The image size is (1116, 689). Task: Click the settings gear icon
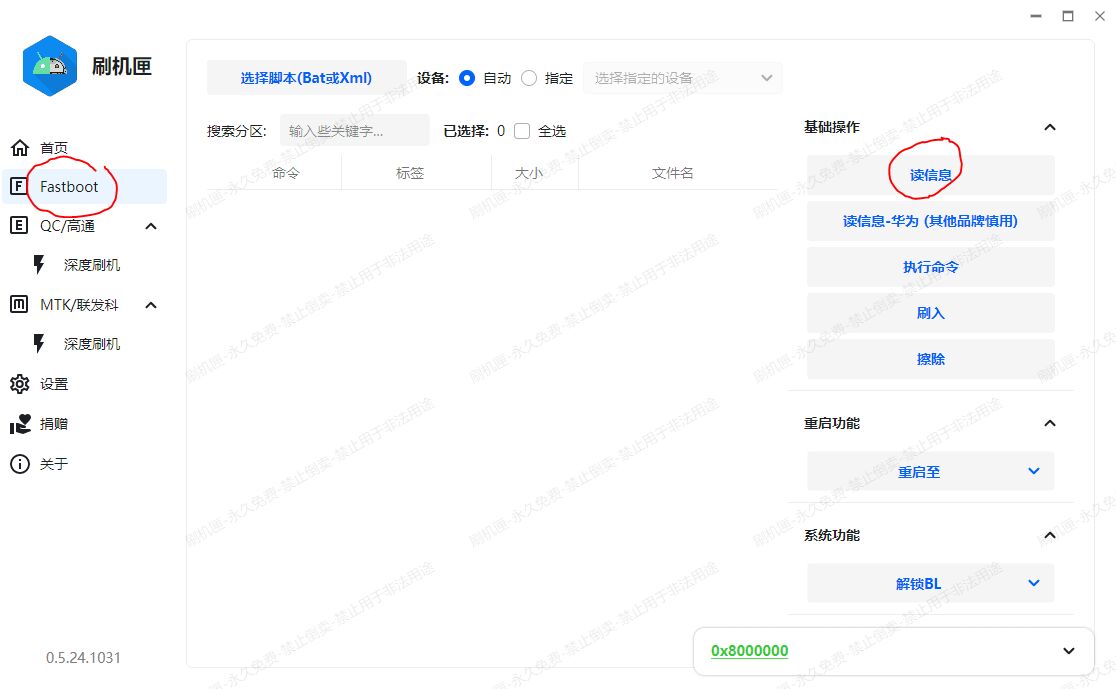coord(19,384)
